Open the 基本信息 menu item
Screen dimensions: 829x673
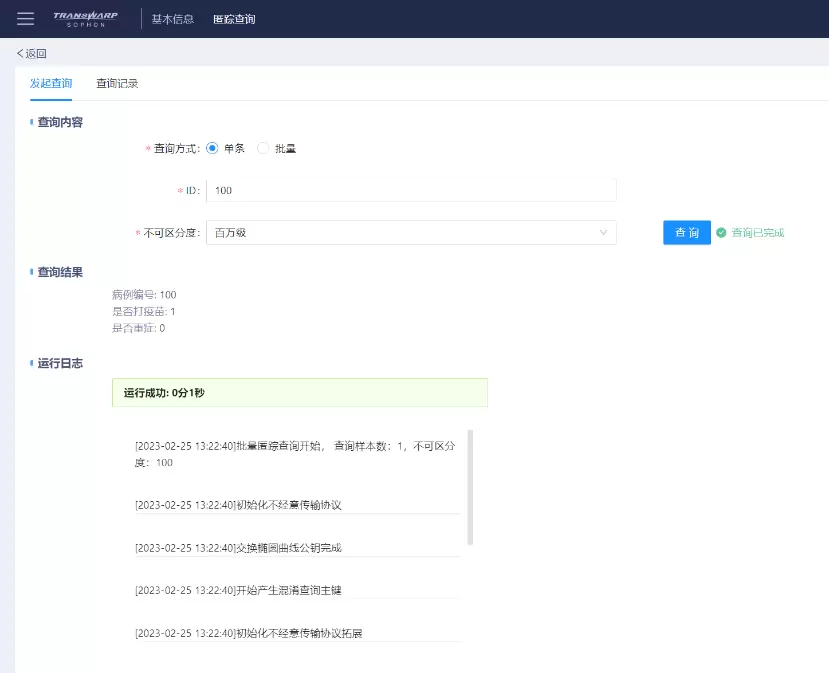click(172, 19)
